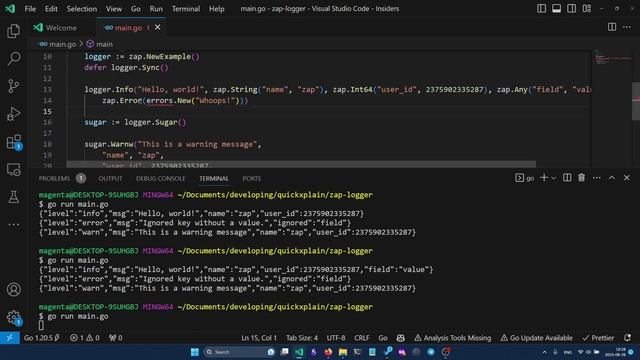640x360 pixels.
Task: Open Remote Explorer view
Action: pos(13,169)
